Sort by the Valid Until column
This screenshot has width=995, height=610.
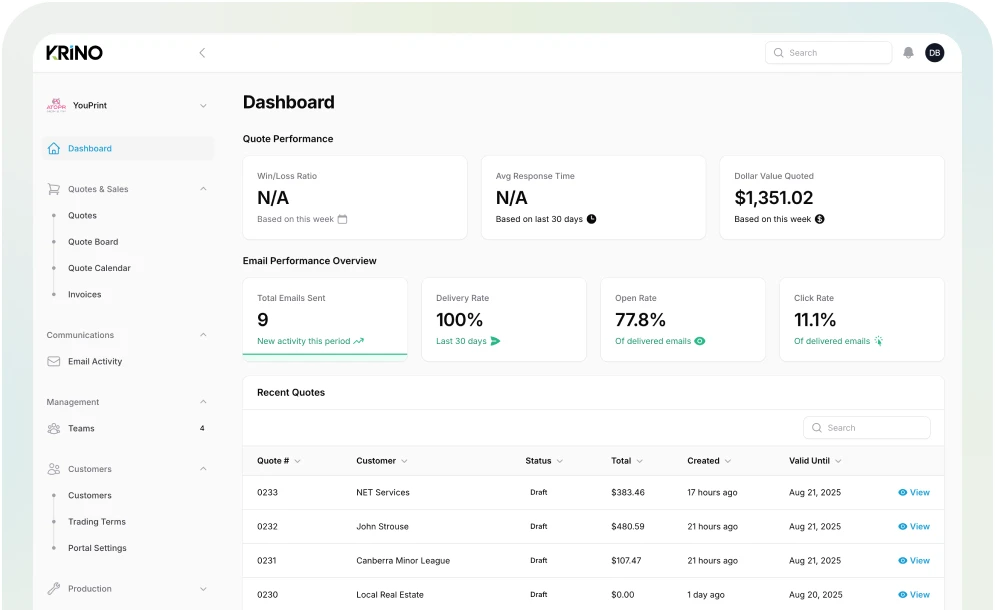[x=815, y=461]
